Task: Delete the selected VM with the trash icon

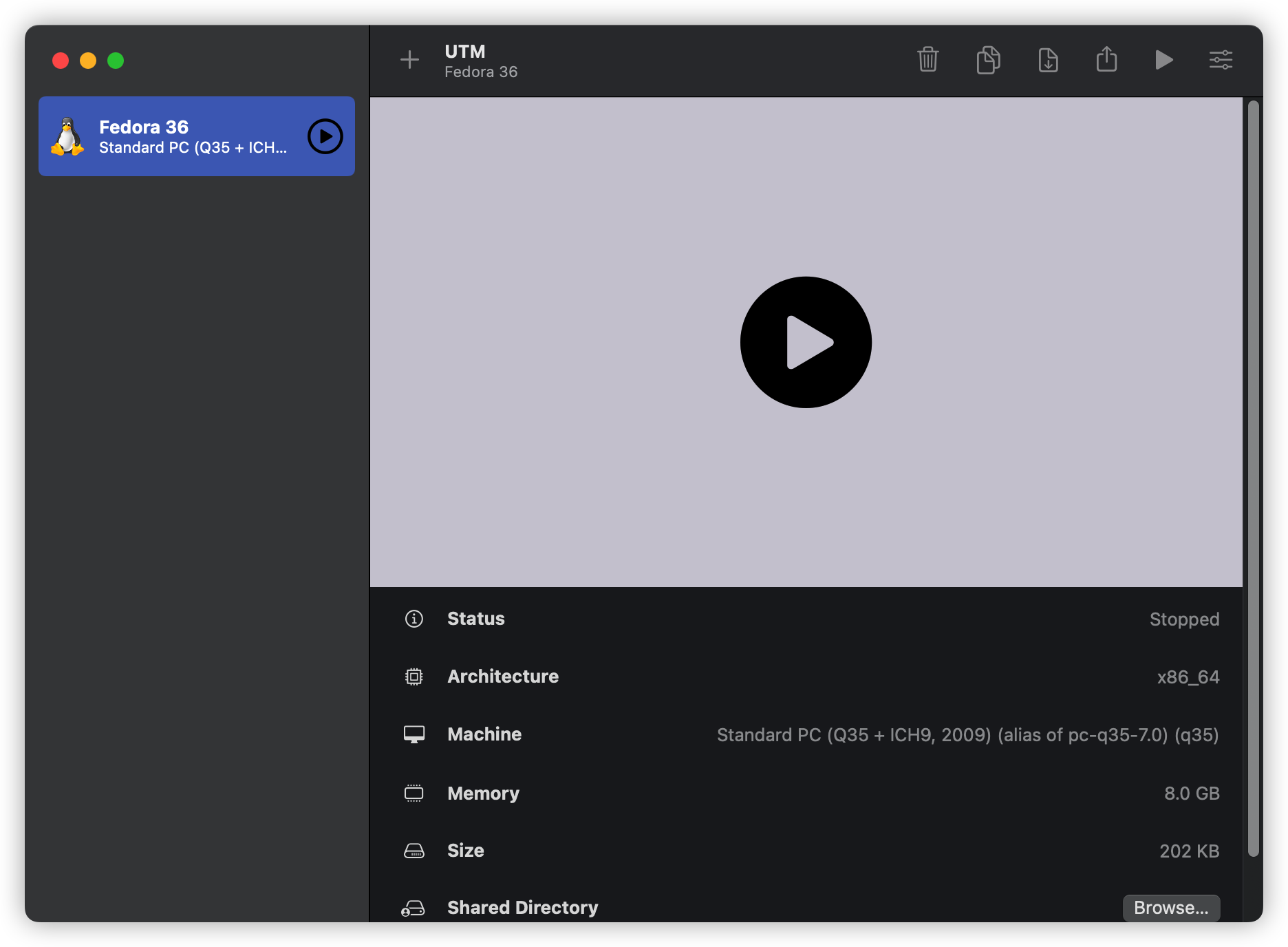Action: click(x=927, y=60)
